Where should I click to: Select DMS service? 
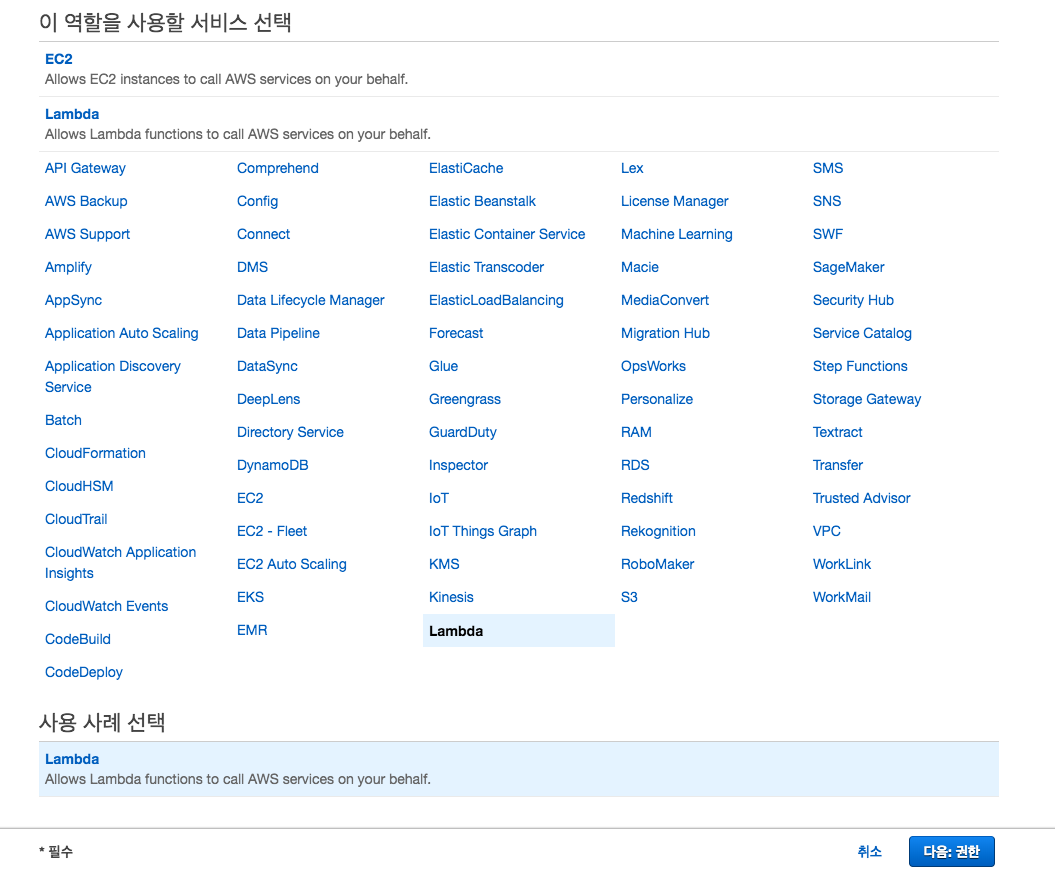click(x=252, y=267)
